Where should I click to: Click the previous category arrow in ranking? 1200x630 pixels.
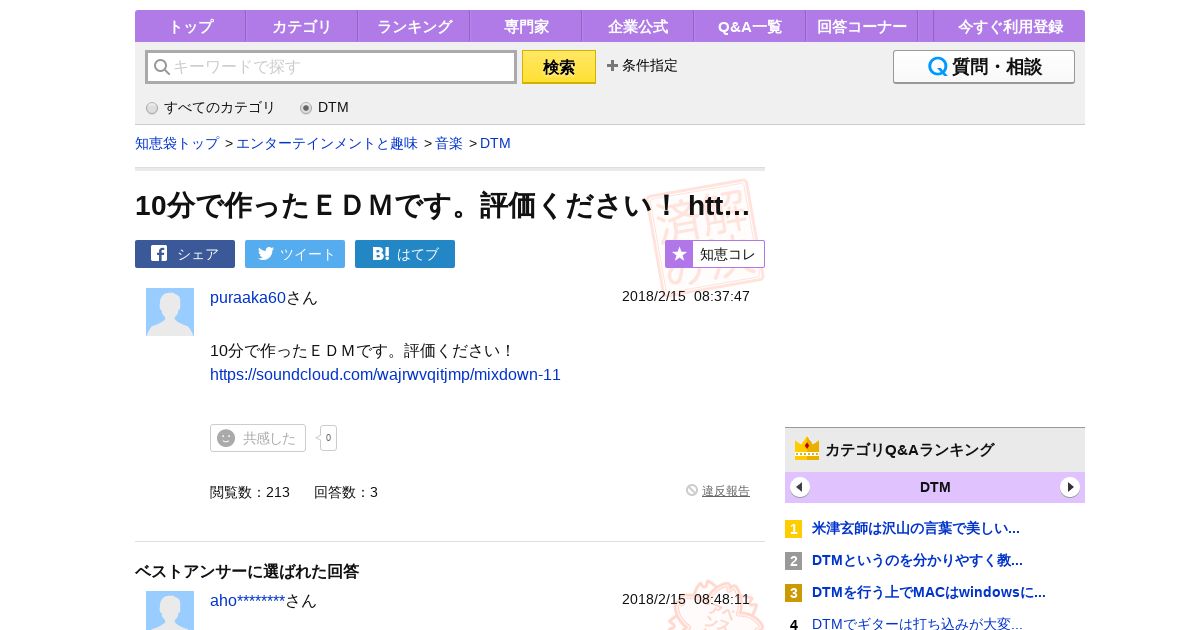(800, 487)
